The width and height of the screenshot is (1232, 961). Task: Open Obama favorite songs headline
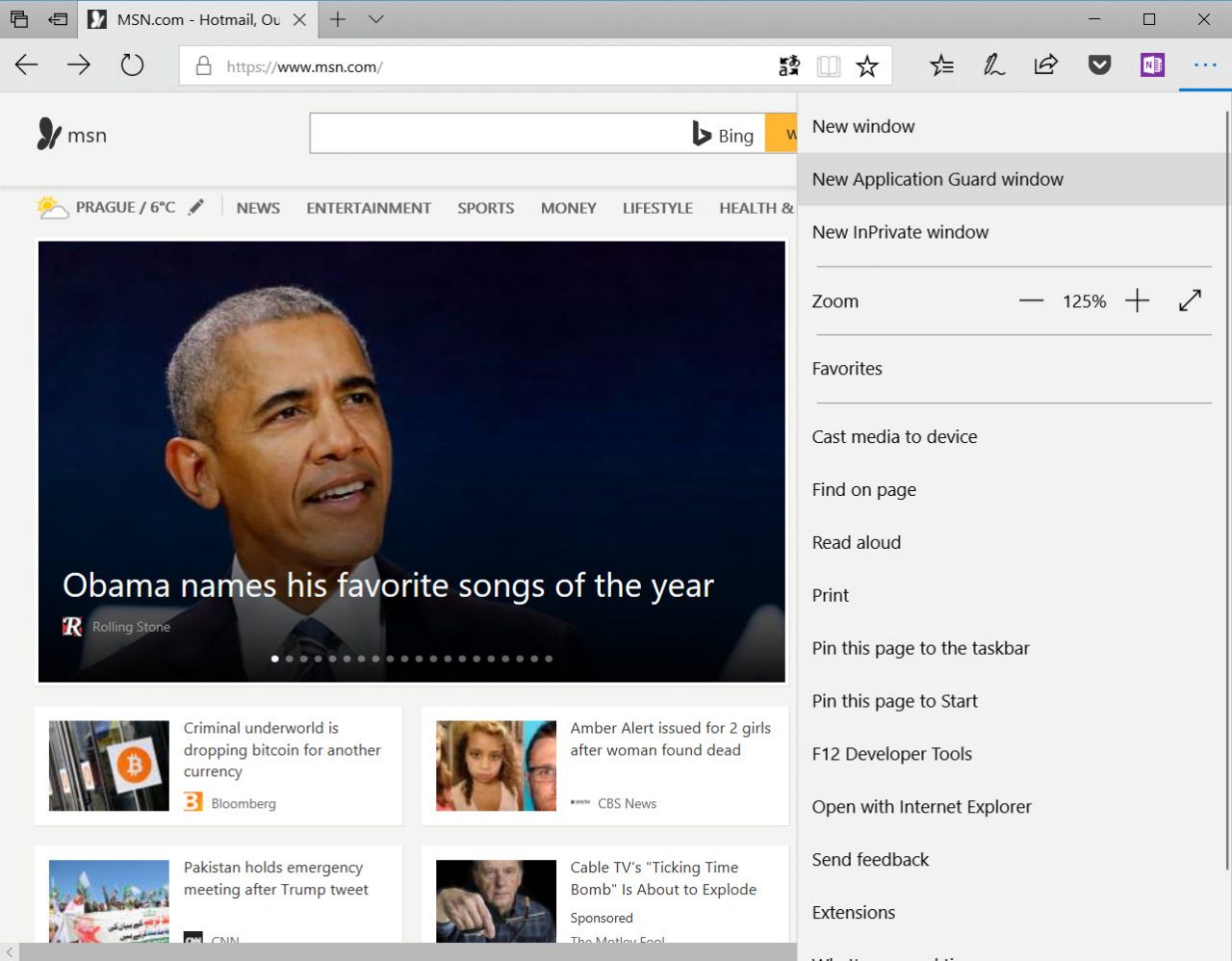coord(388,585)
